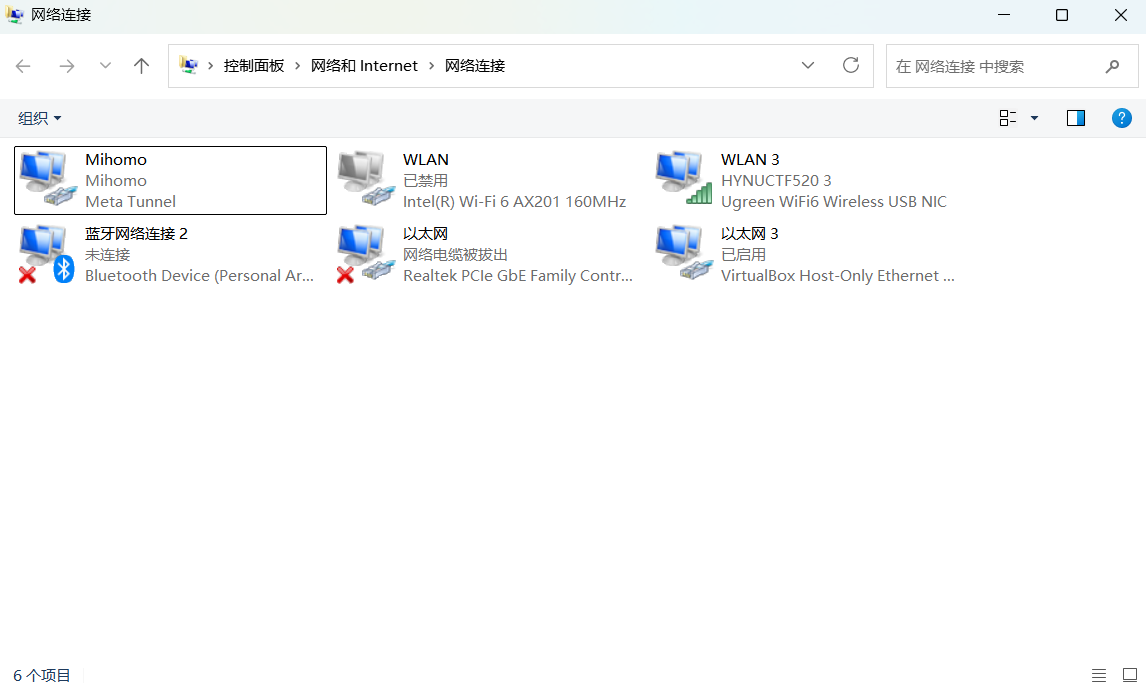The image size is (1146, 688).
Task: Select the 以太网 3 VirtualBox adapter icon
Action: click(682, 254)
